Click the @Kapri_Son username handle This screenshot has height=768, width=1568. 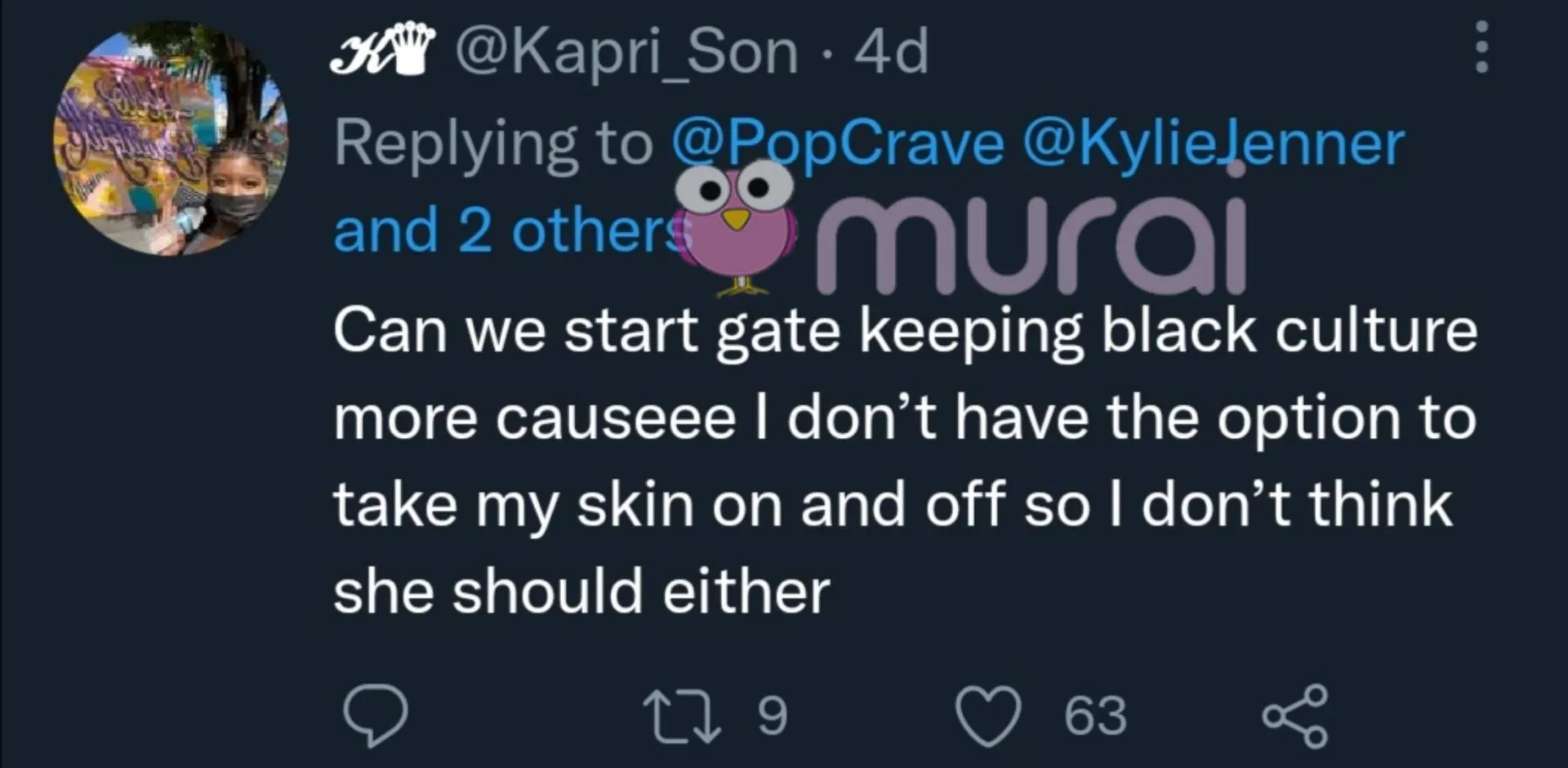click(x=626, y=51)
